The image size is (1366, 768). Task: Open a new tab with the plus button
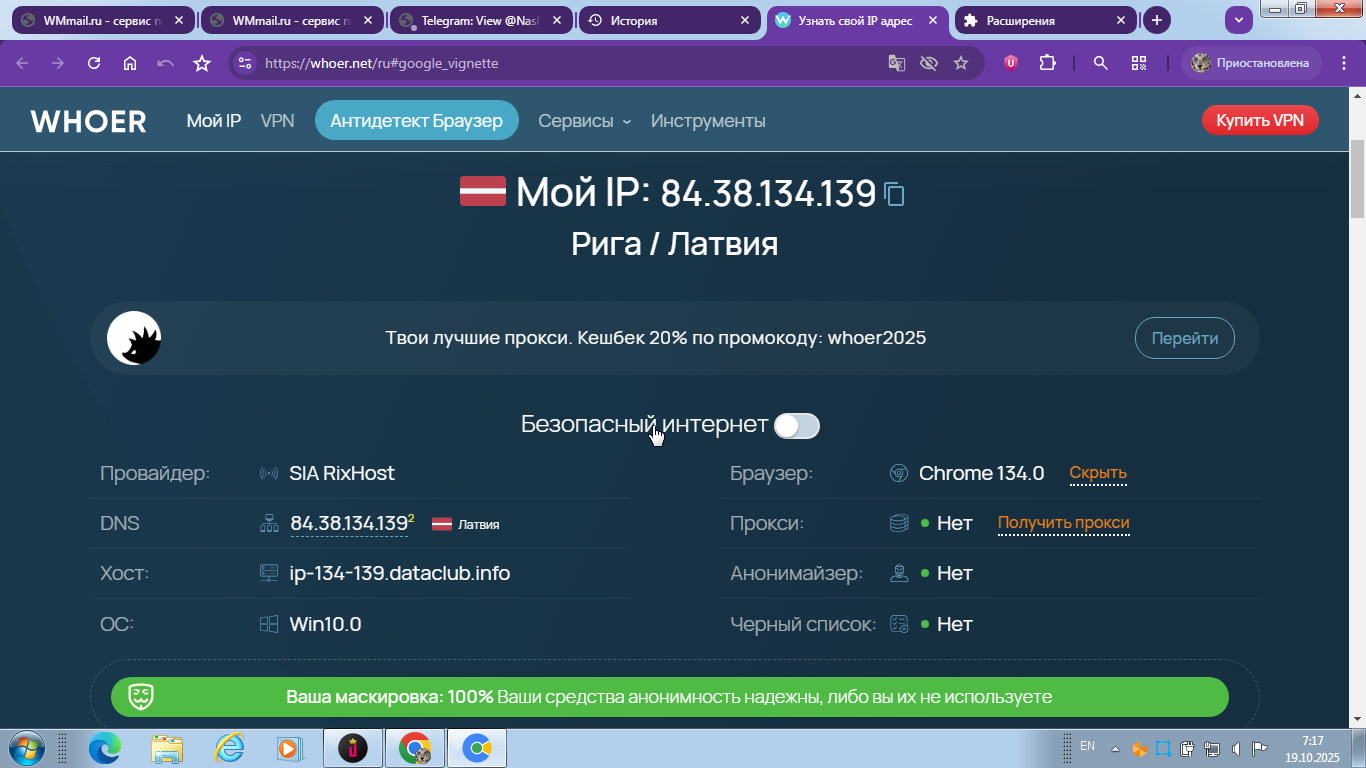[x=1157, y=20]
